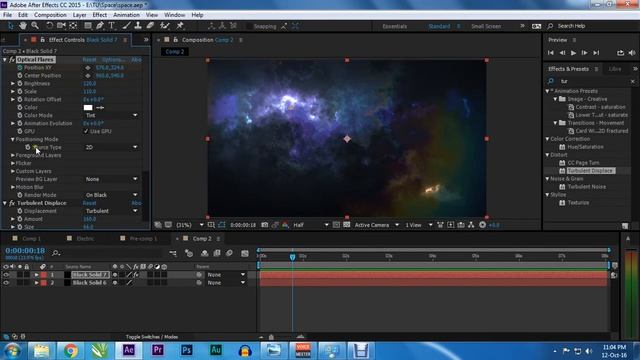
Task: Toggle the Position XY stopwatch
Action: 20,67
